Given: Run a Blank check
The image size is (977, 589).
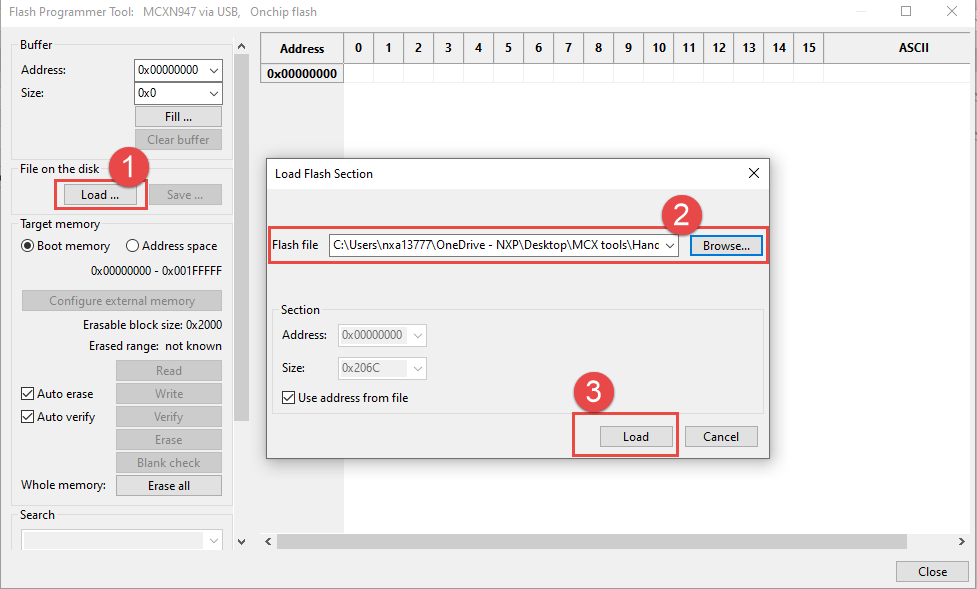Looking at the screenshot, I should click(168, 462).
